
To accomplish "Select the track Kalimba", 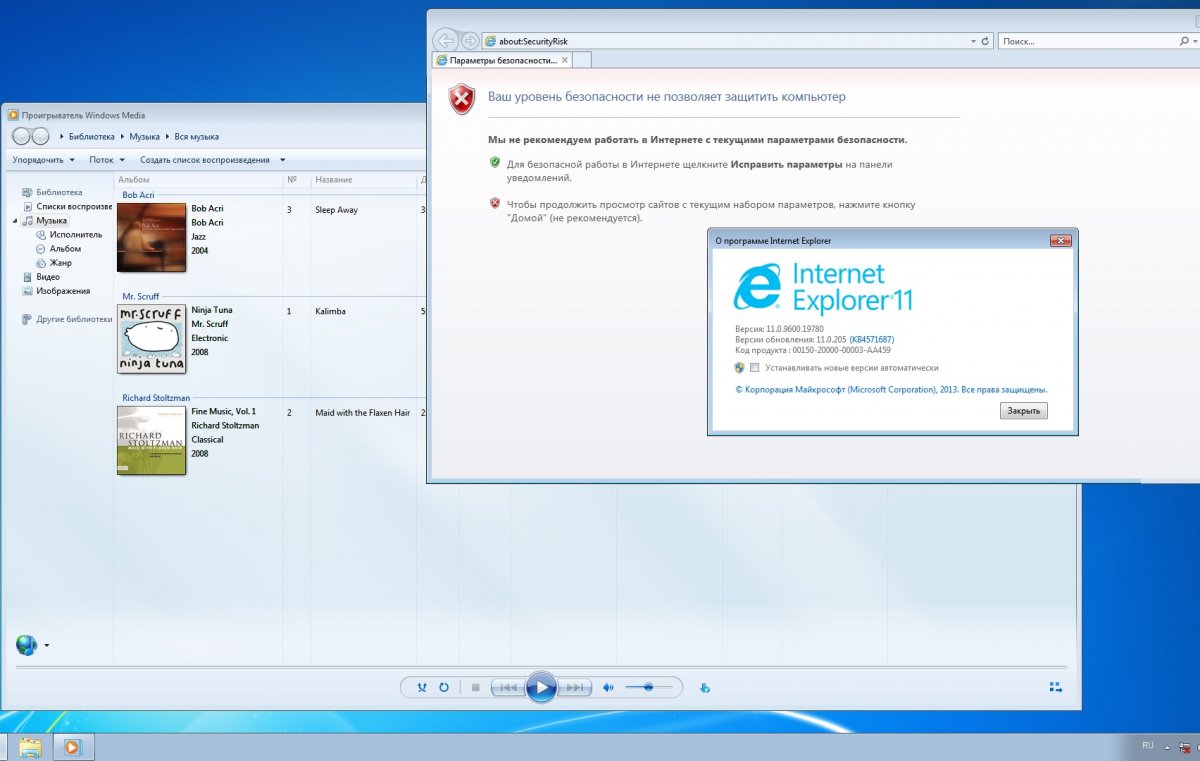I will coord(330,311).
